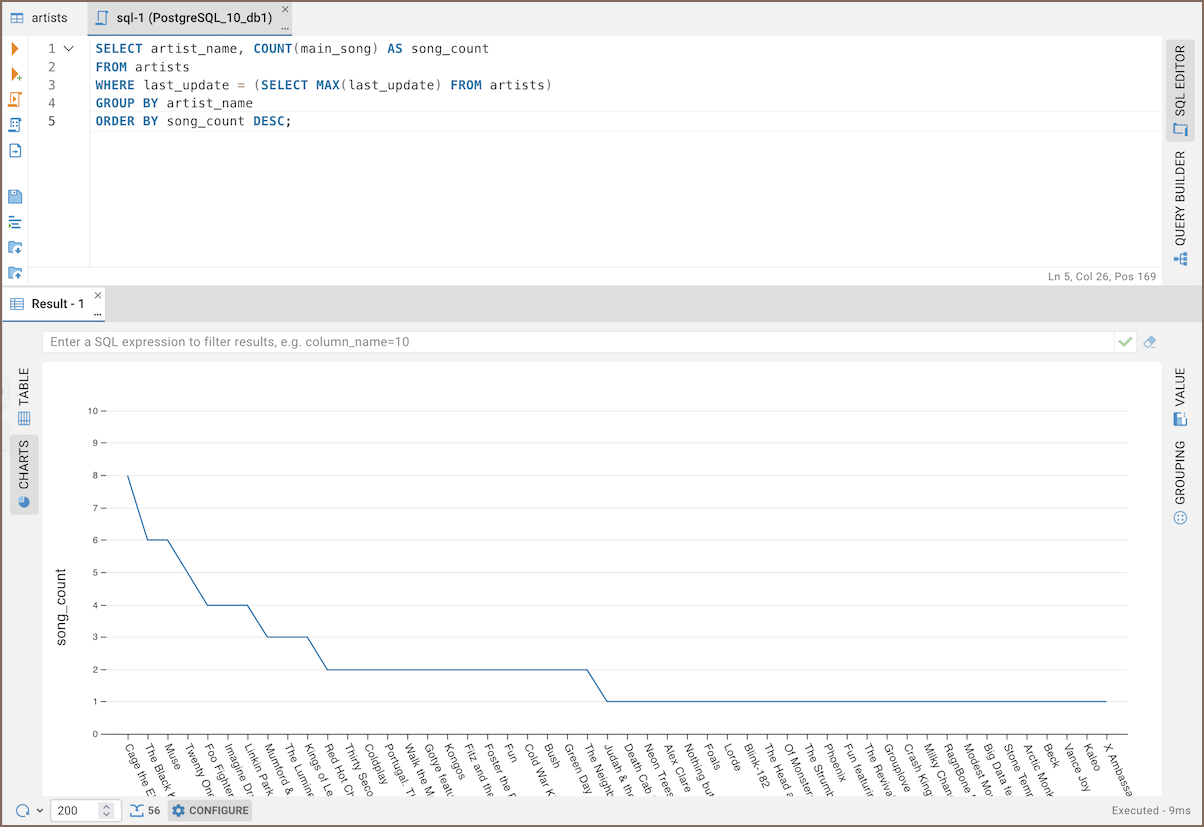This screenshot has height=827, width=1204.
Task: Toggle the Value side panel
Action: (1180, 397)
